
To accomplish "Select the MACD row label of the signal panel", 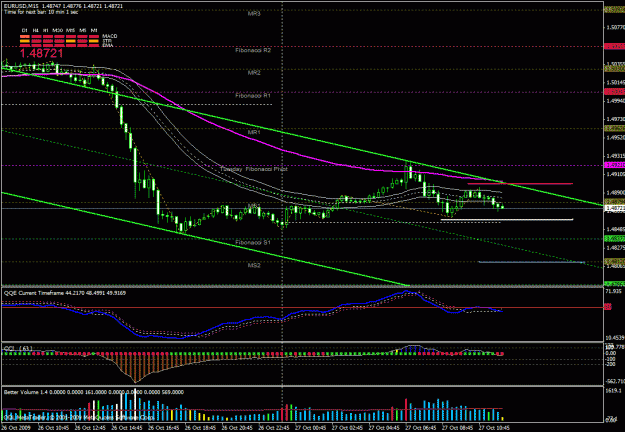I will coord(109,36).
